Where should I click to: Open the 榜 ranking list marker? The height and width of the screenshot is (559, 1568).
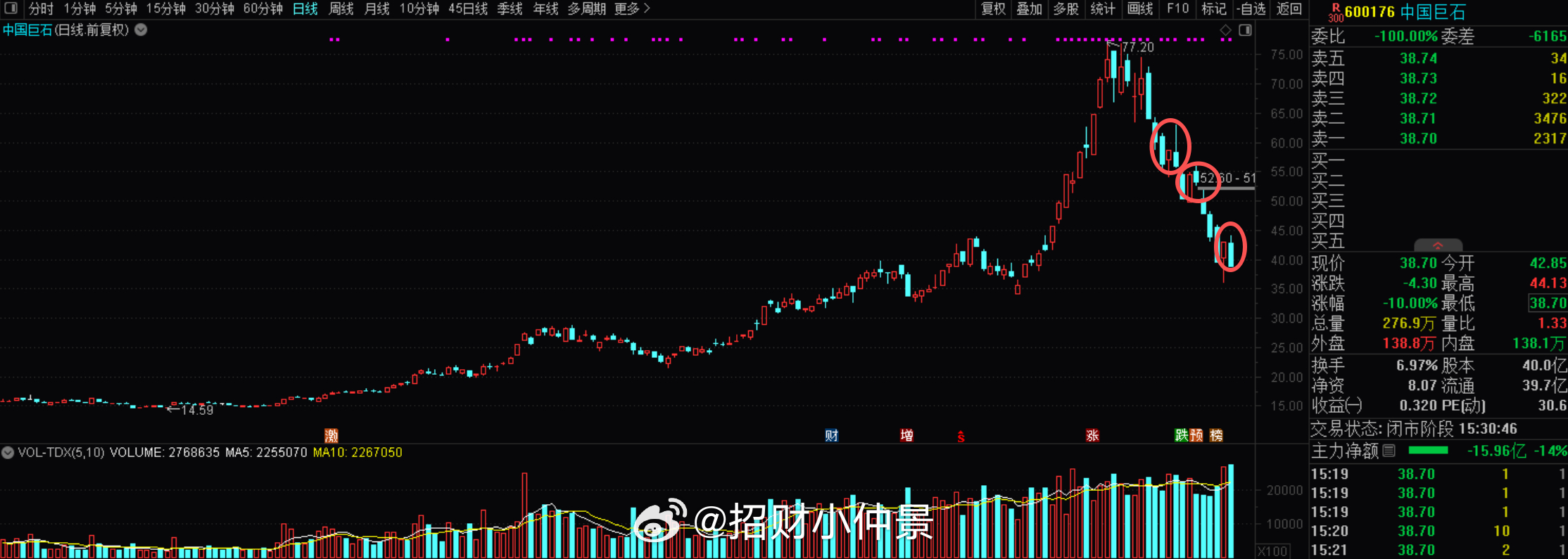click(x=1216, y=435)
